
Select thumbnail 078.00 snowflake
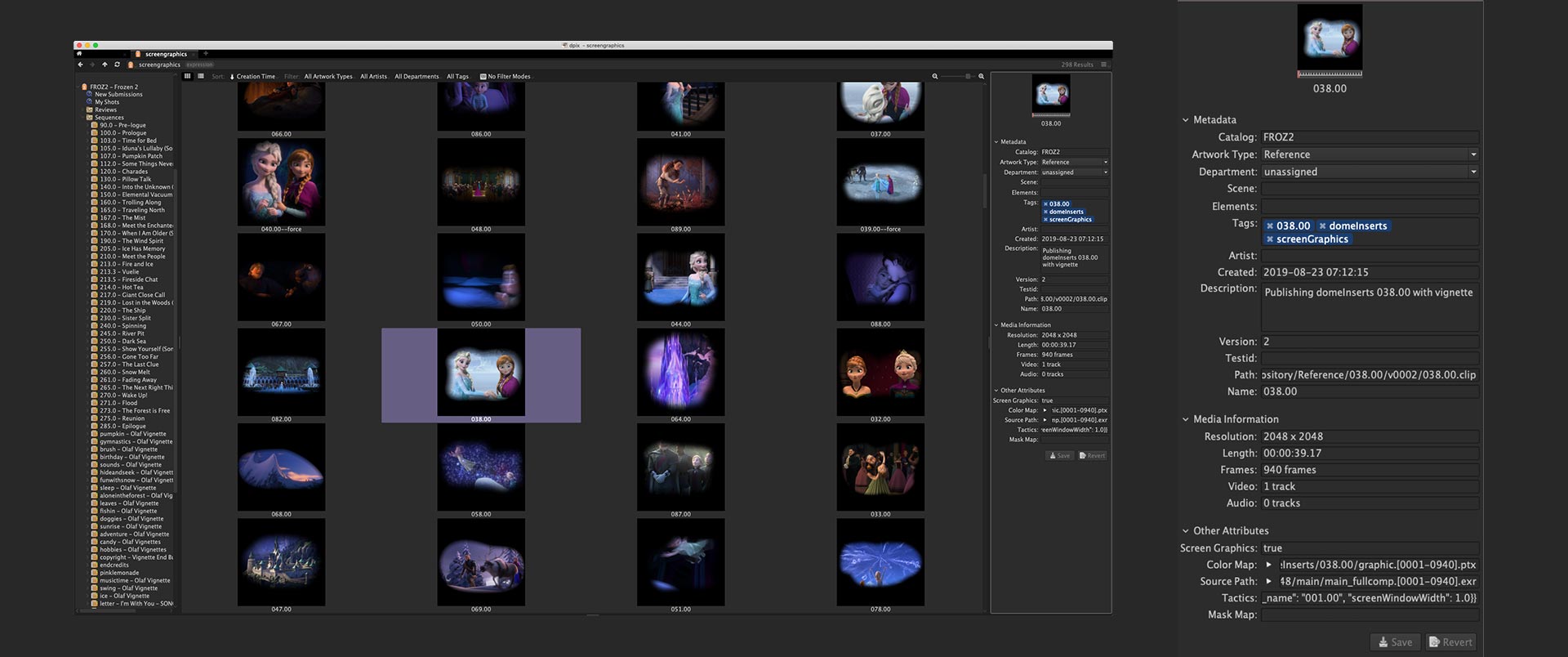tap(880, 562)
